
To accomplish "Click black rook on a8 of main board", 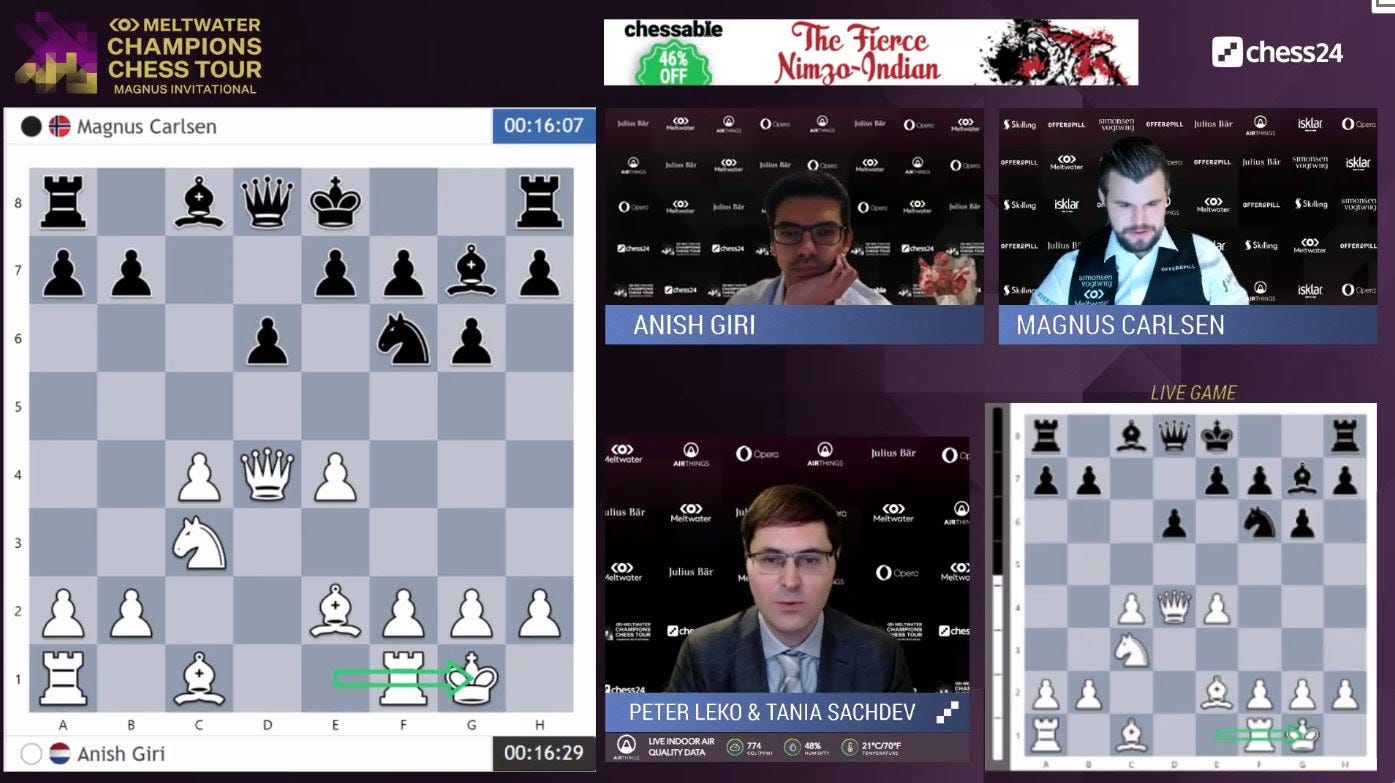I will point(63,202).
